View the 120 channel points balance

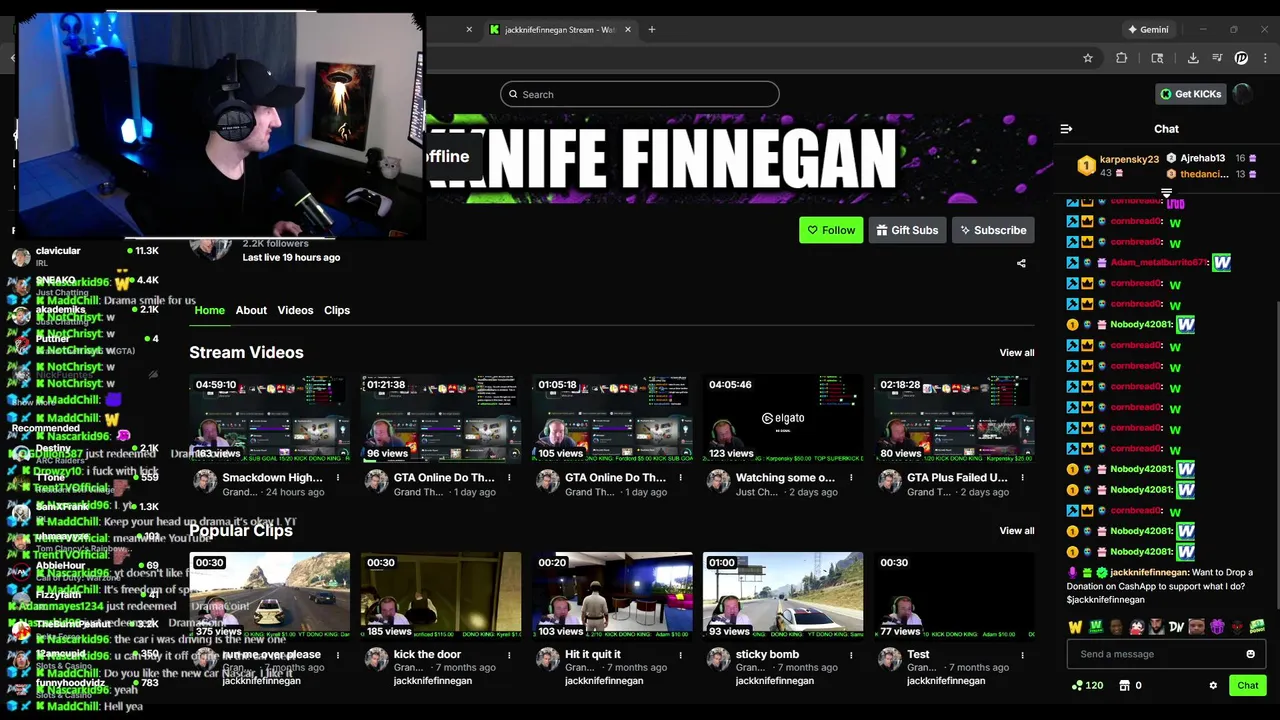point(1087,686)
